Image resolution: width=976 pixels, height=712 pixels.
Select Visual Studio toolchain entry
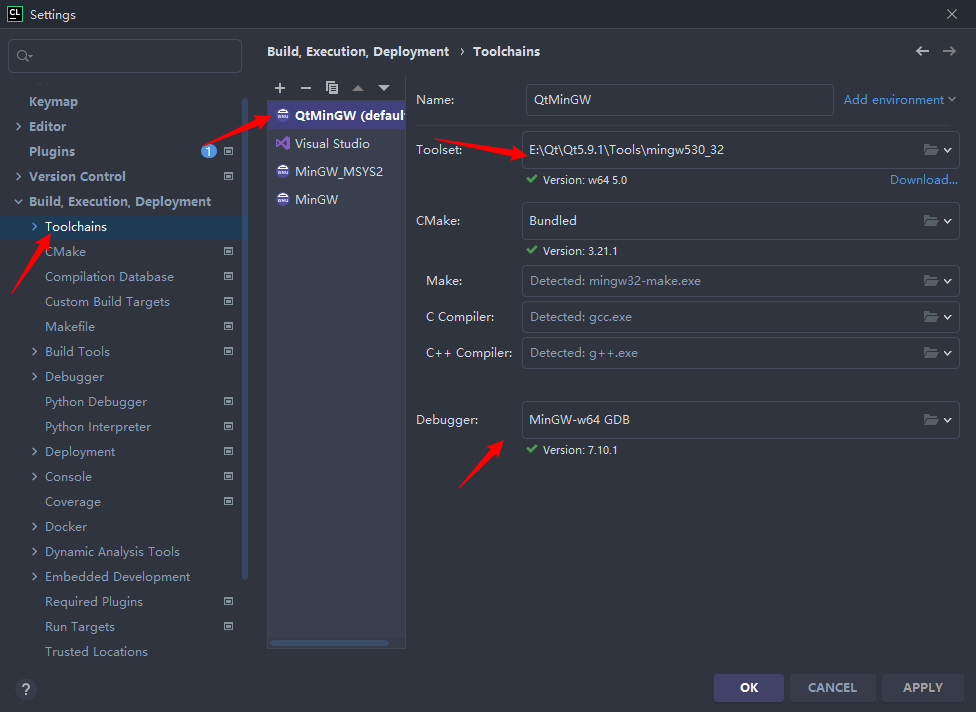337,143
